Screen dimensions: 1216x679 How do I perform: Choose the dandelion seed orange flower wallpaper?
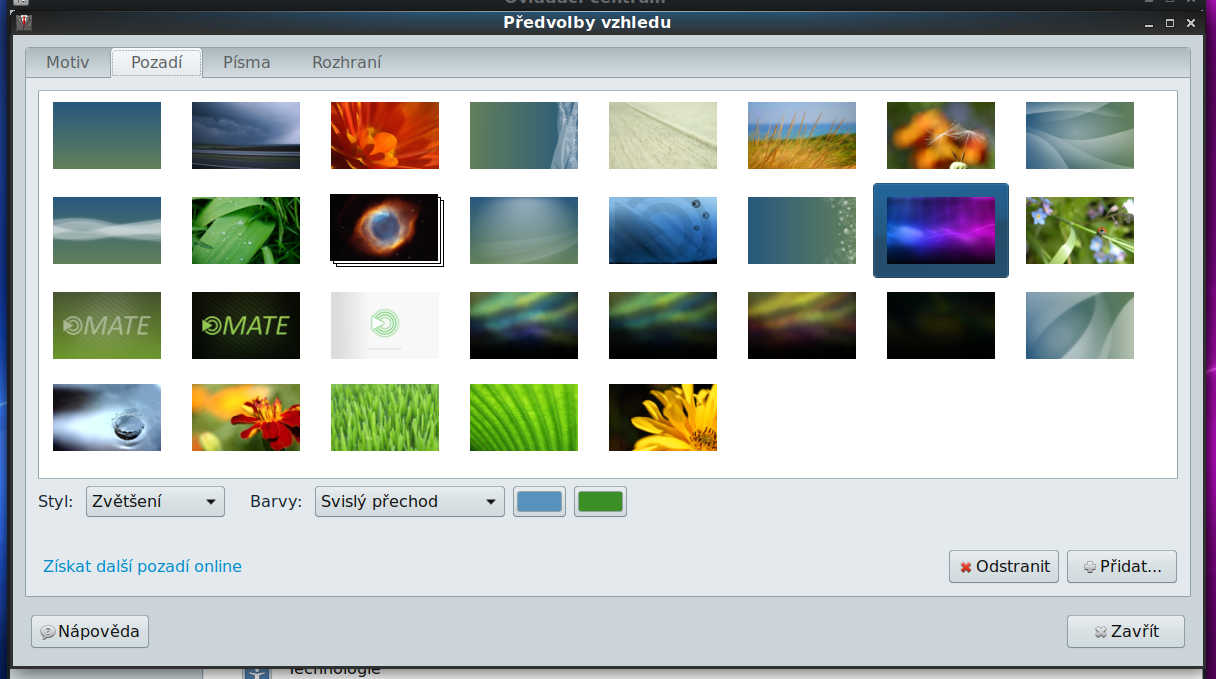941,135
